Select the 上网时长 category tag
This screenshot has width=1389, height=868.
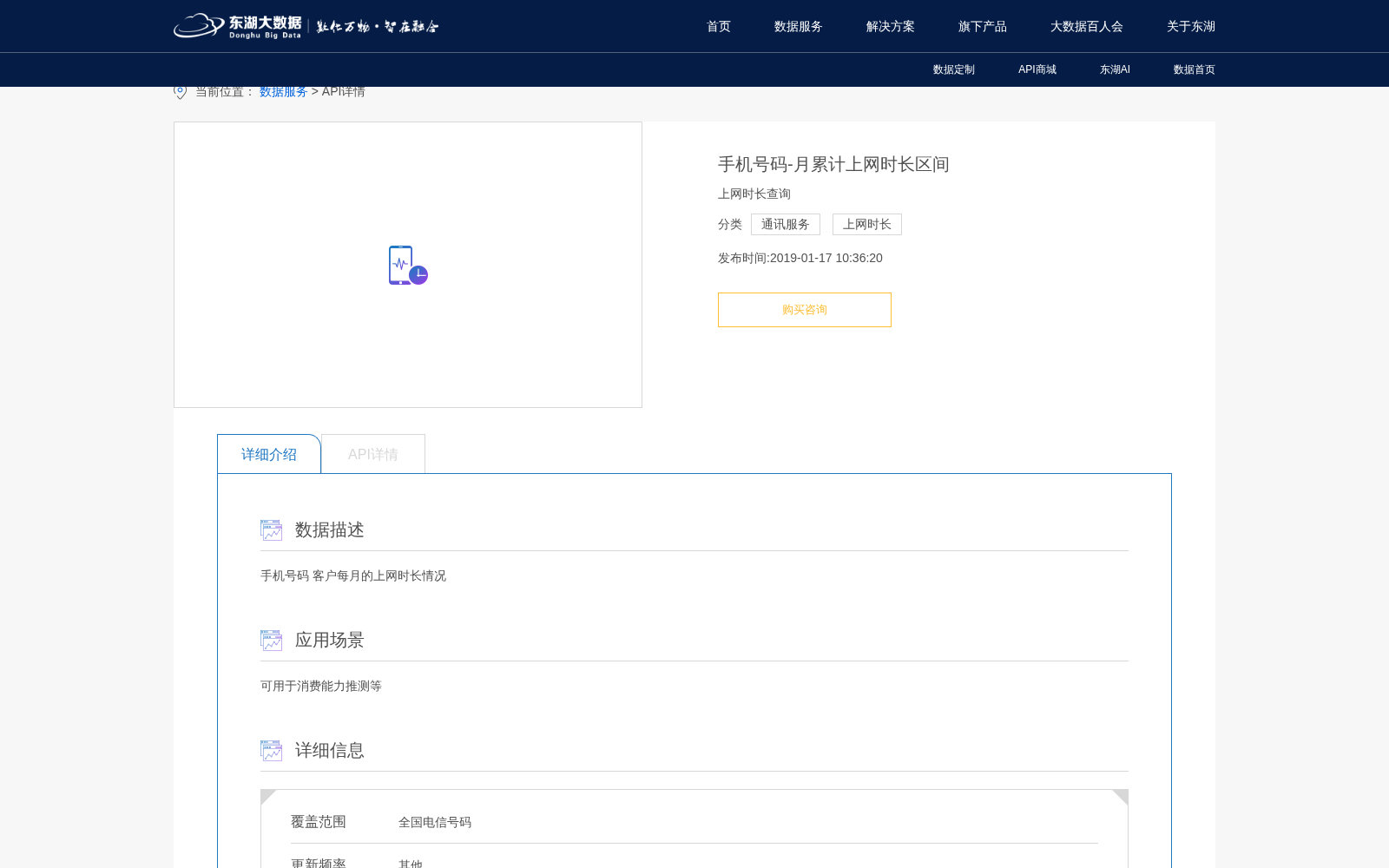coord(867,225)
